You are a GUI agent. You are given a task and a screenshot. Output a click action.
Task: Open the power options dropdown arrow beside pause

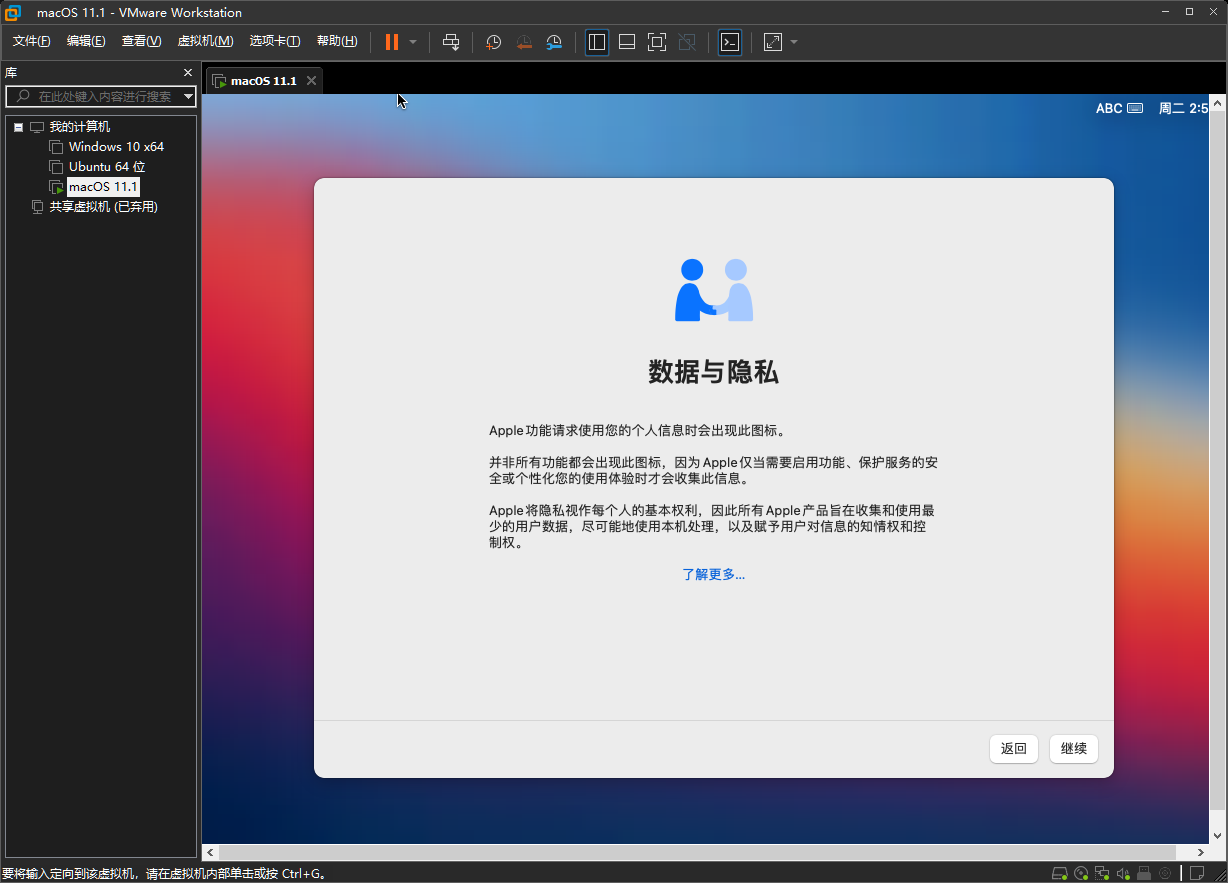pos(413,42)
